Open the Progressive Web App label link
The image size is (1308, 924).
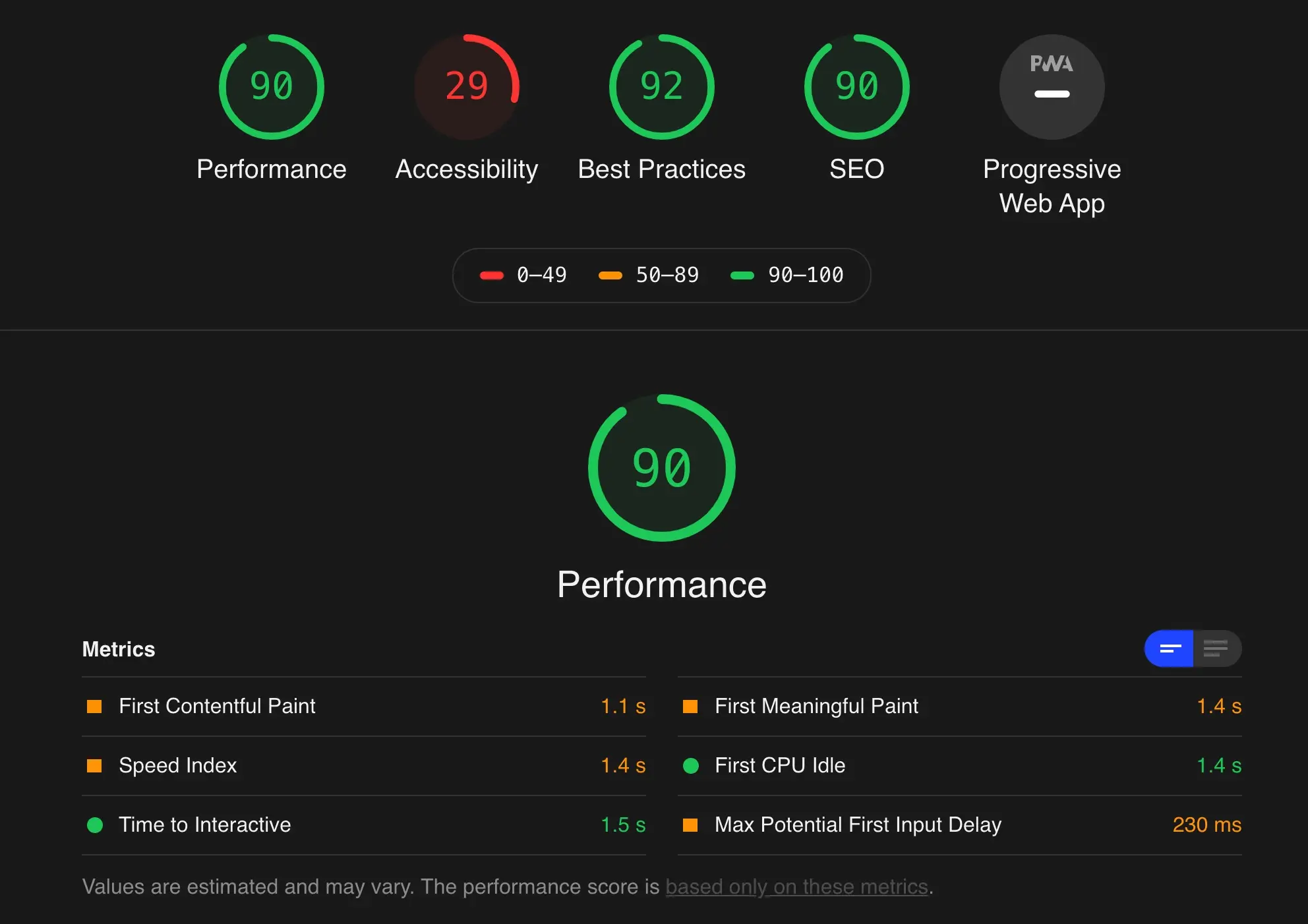pos(1052,186)
